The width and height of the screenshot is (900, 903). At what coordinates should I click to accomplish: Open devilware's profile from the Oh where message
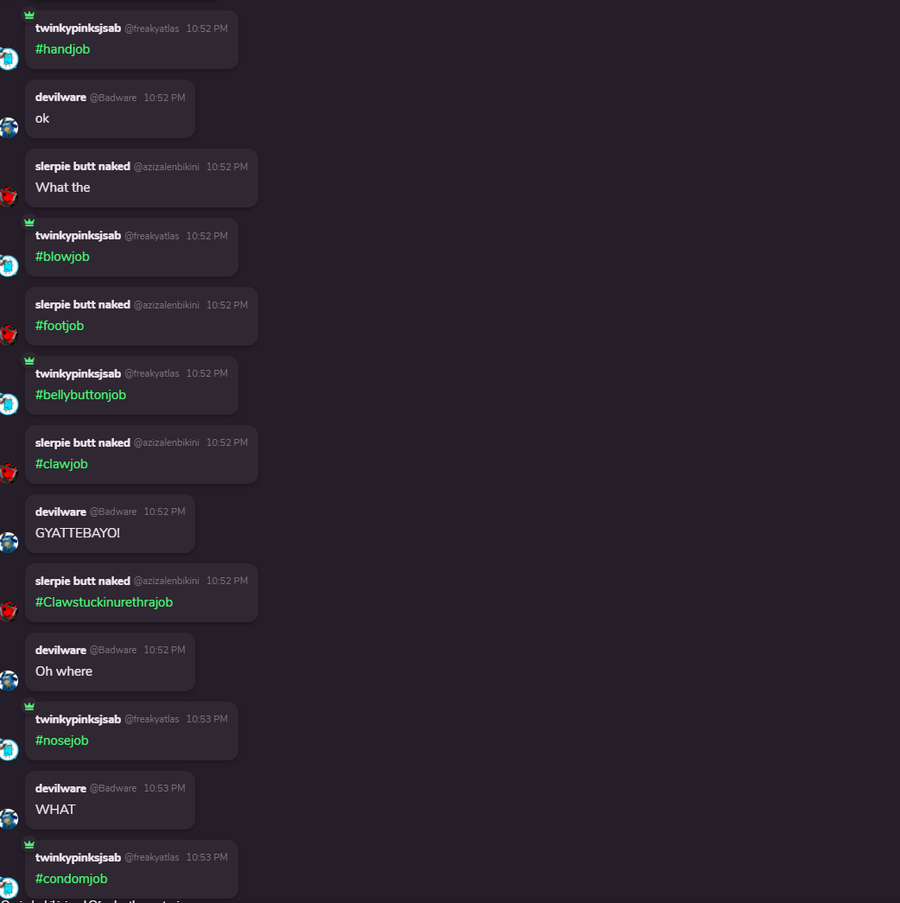click(60, 650)
